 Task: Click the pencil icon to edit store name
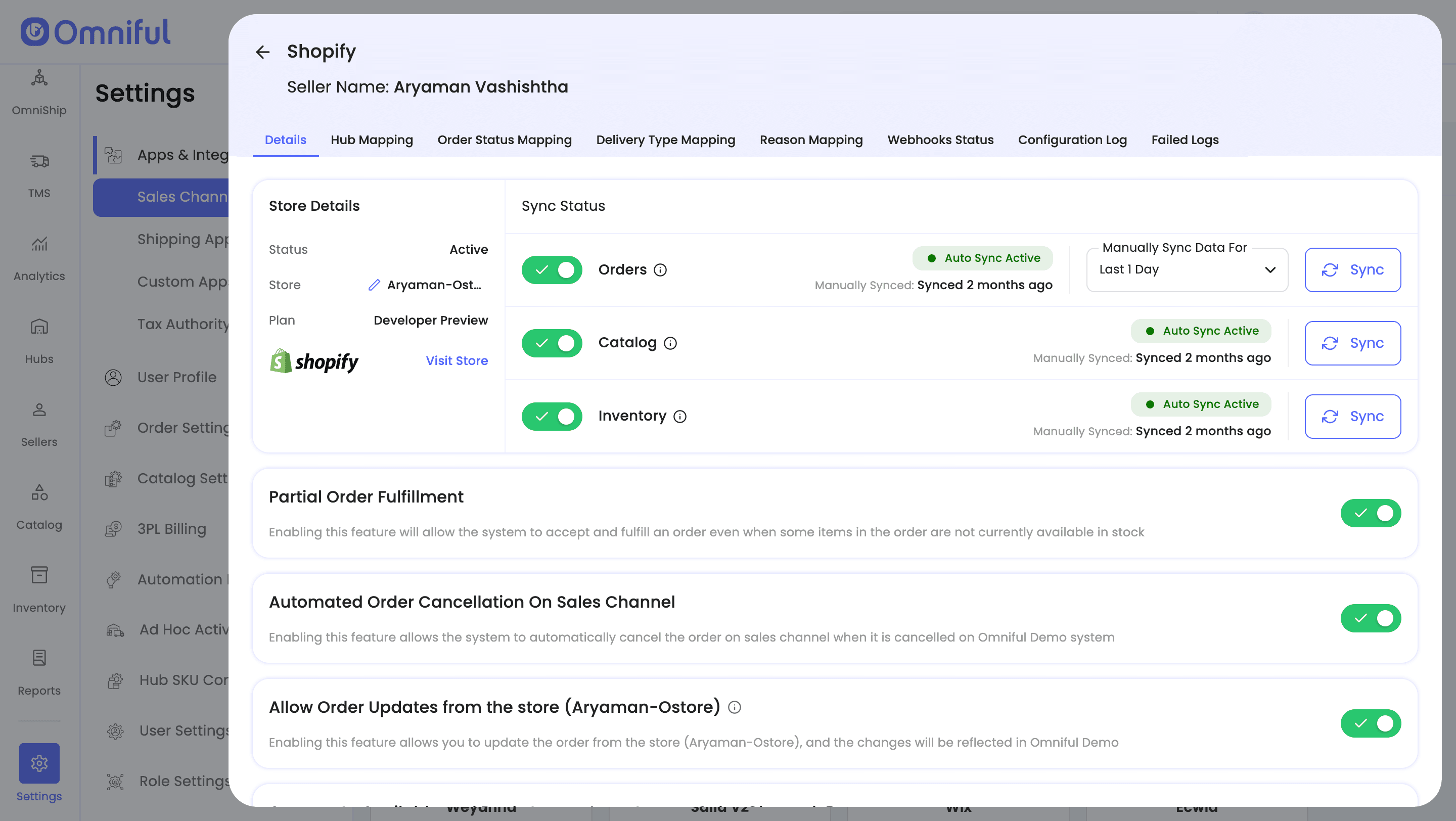[x=374, y=285]
